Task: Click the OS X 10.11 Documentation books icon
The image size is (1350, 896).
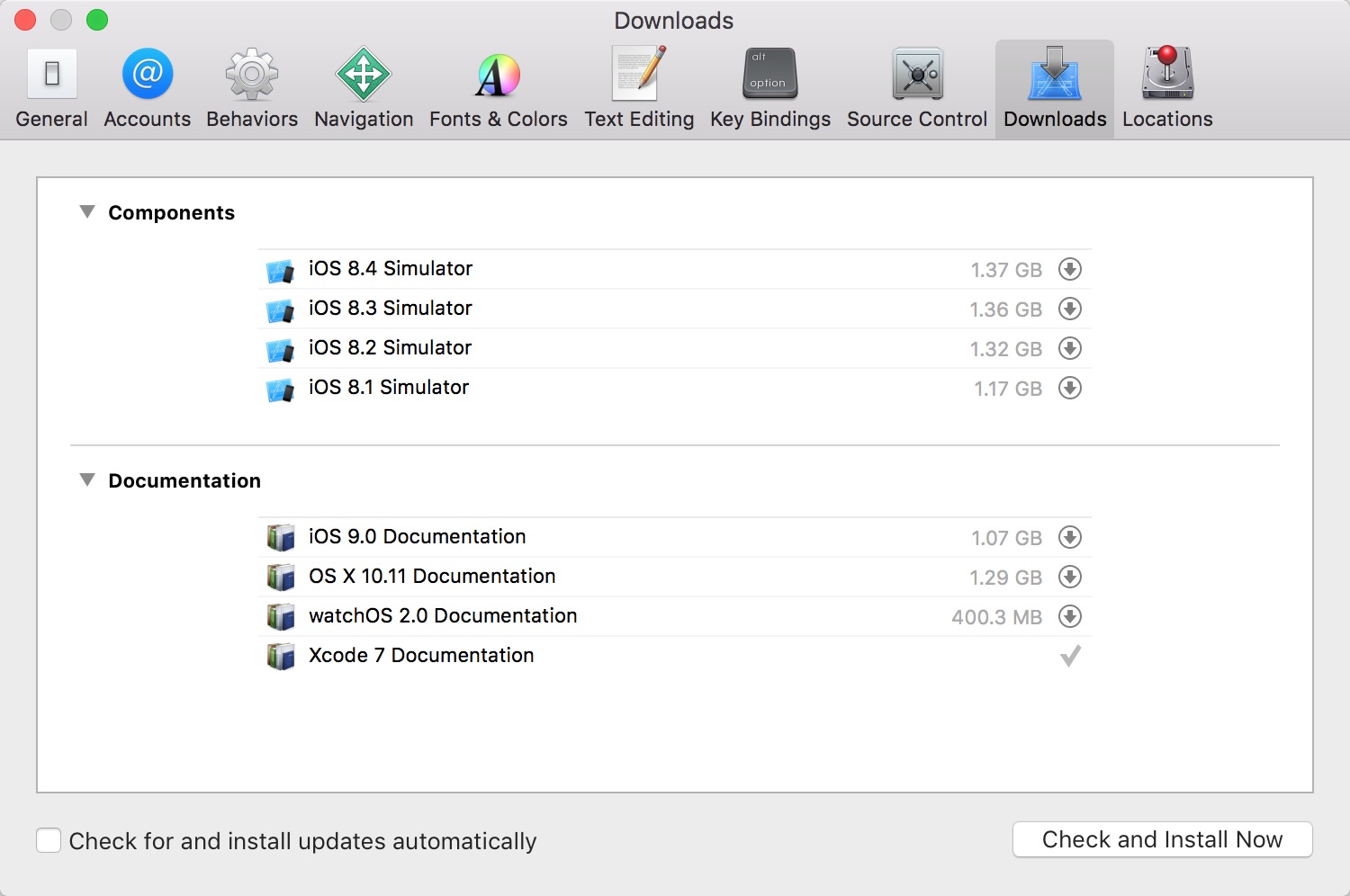Action: coord(281,577)
